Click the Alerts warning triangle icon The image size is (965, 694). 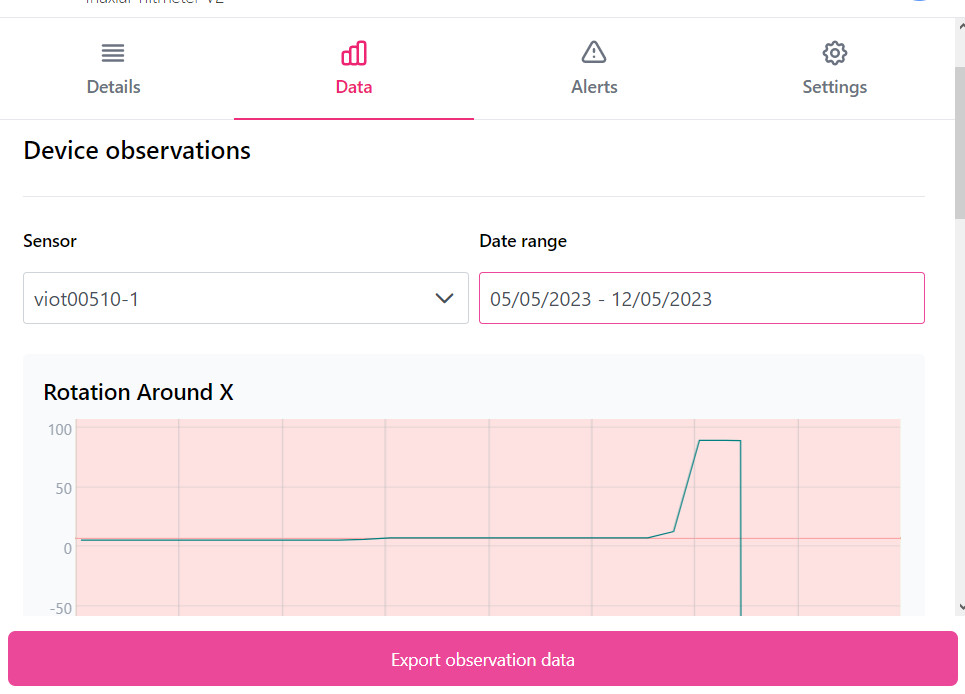click(594, 52)
